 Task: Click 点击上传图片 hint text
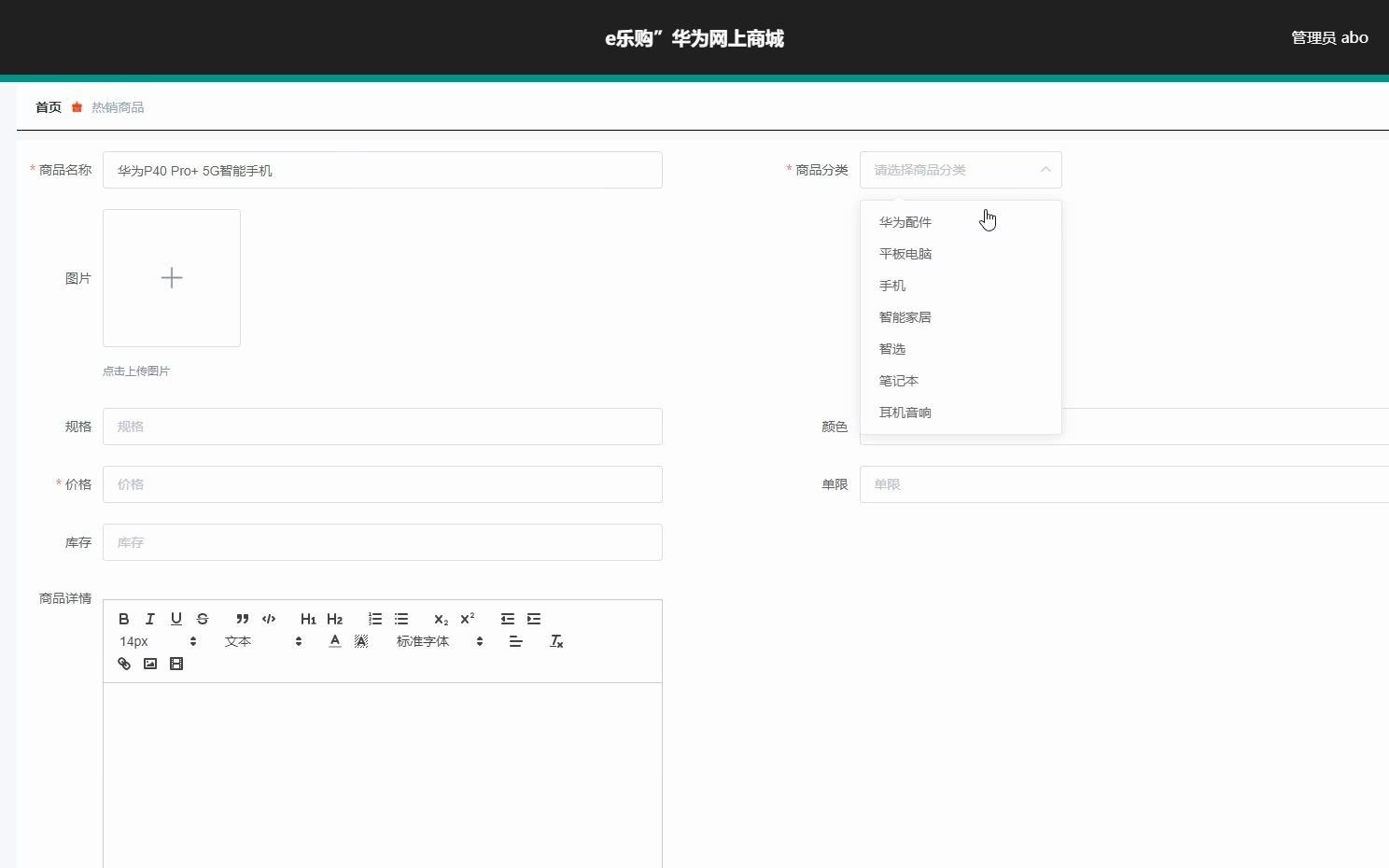(x=136, y=371)
